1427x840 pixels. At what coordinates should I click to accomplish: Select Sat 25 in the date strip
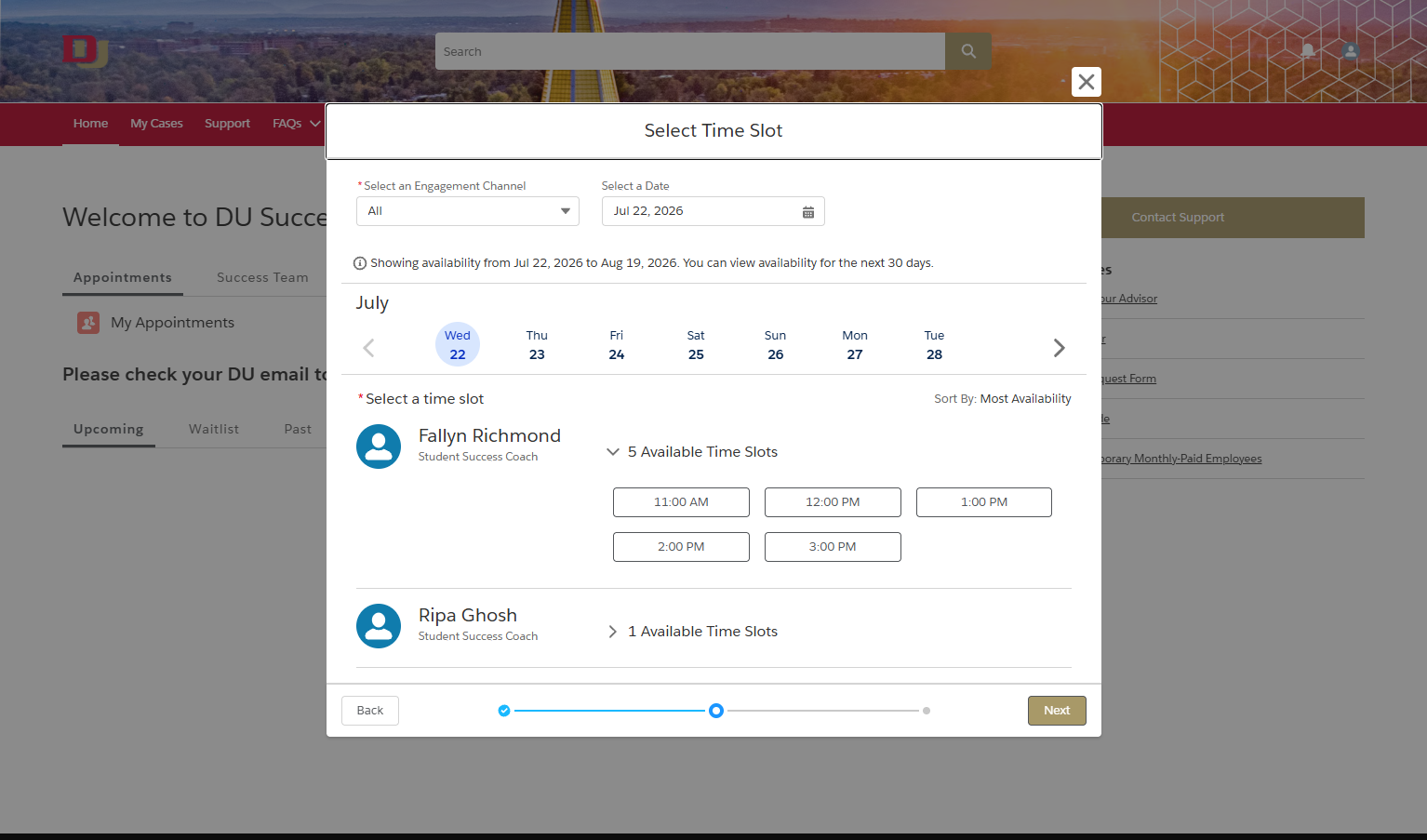pos(696,345)
